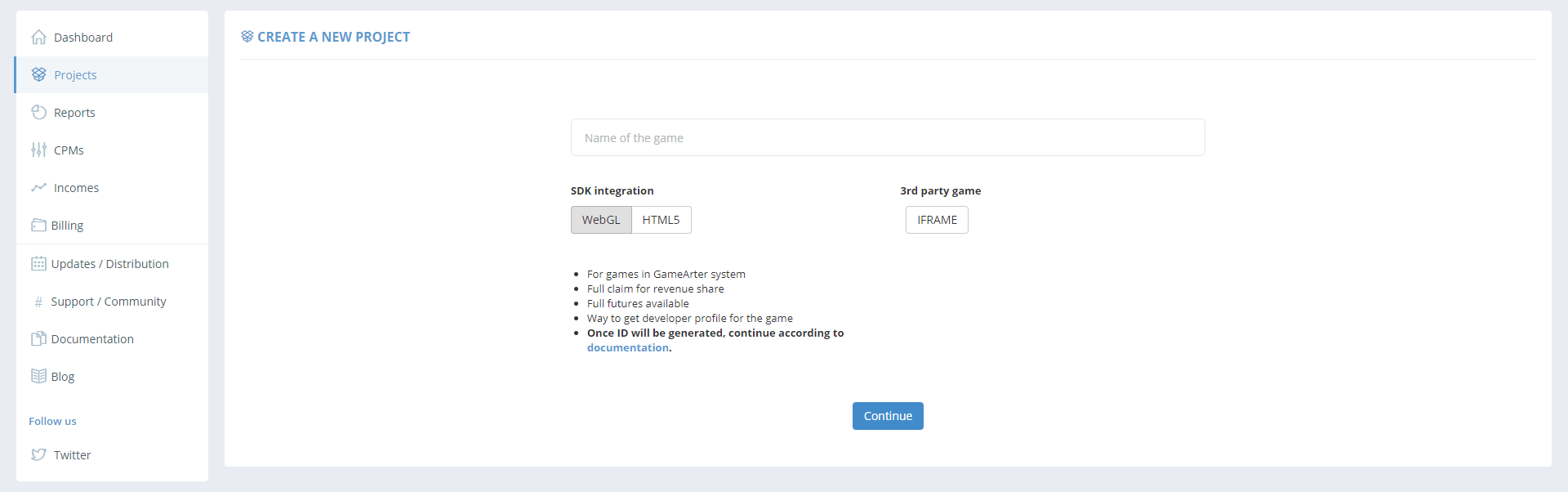Image resolution: width=1568 pixels, height=492 pixels.
Task: Click the Twitter bird icon
Action: pyautogui.click(x=38, y=455)
